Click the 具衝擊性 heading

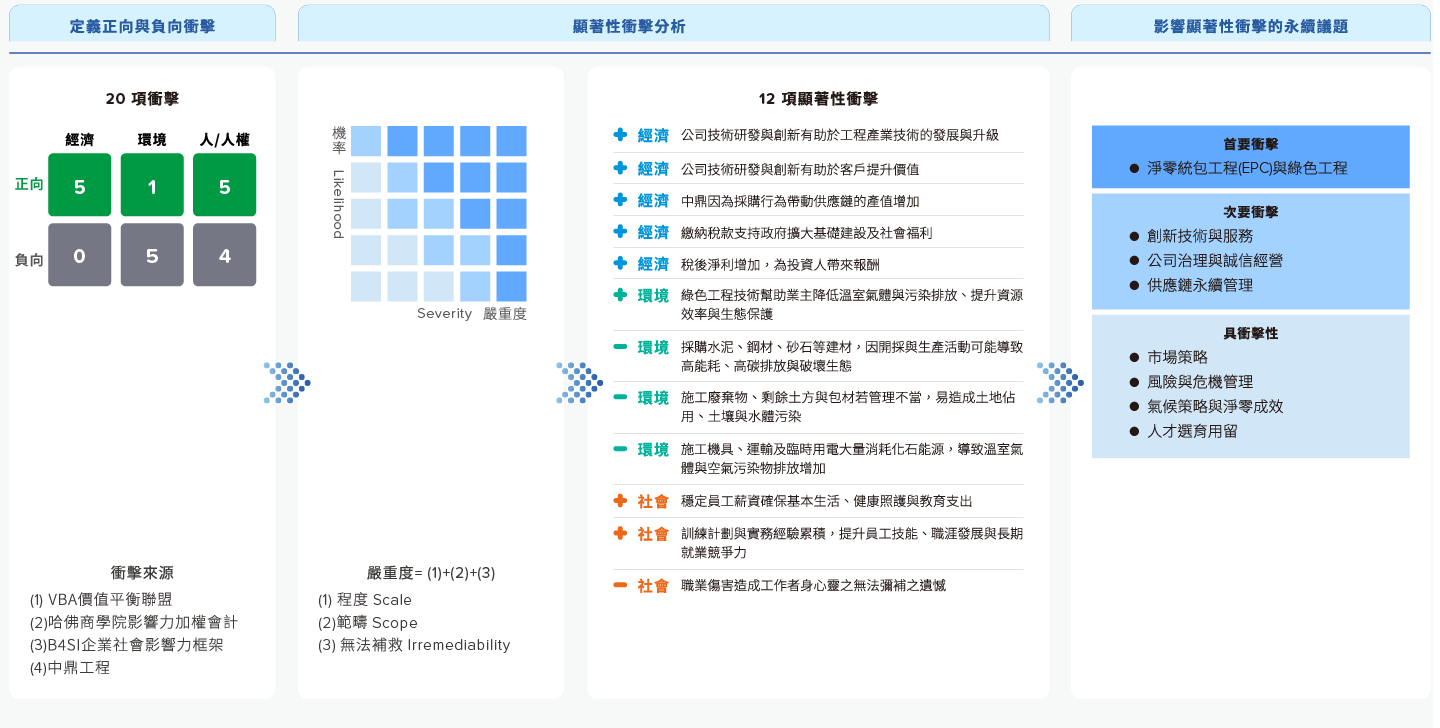click(1250, 333)
